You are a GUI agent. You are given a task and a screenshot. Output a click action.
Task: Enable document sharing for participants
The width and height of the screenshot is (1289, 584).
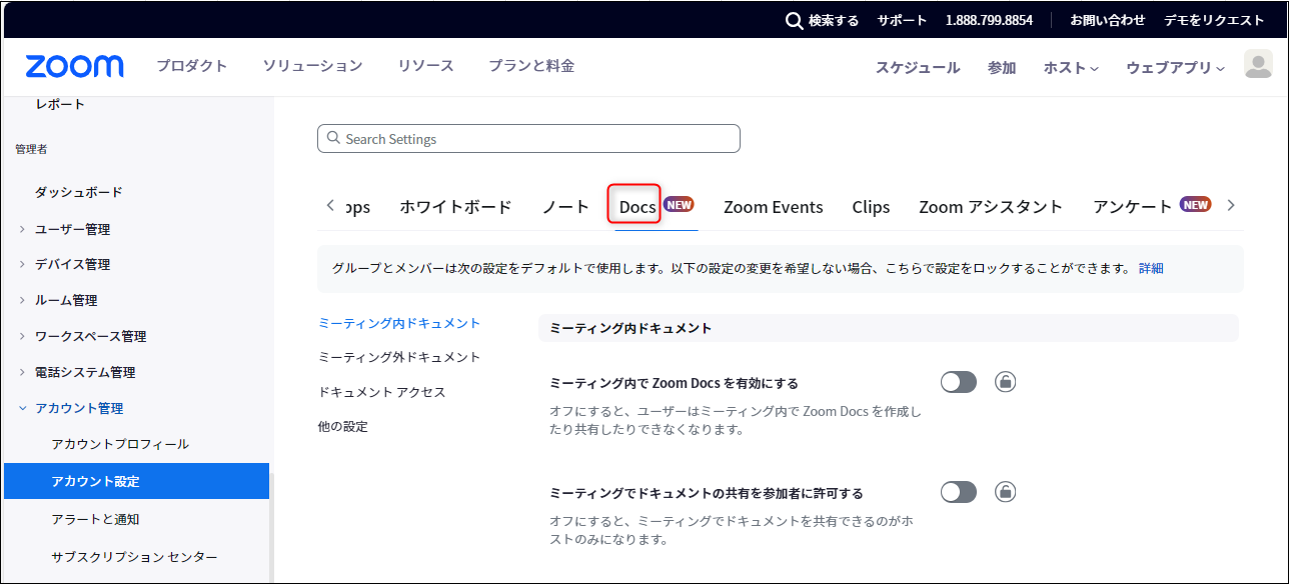(957, 491)
